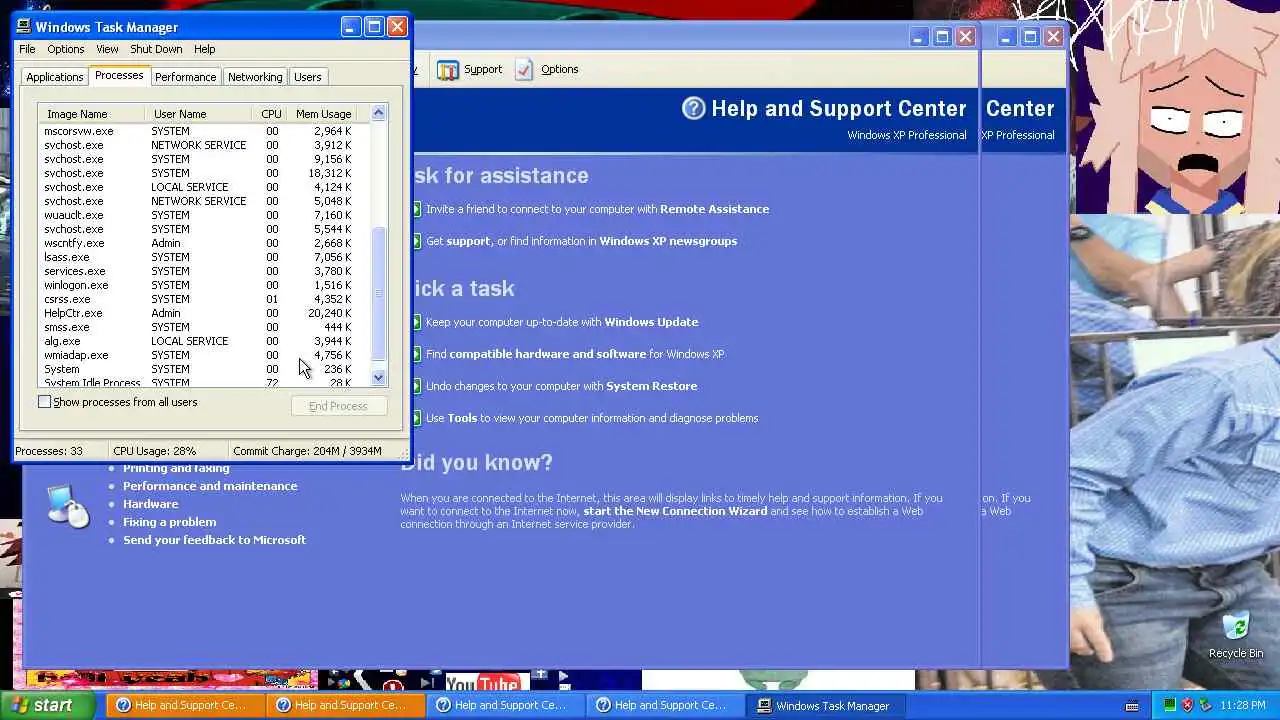This screenshot has width=1280, height=720.
Task: Switch to the Networking tab
Action: [x=255, y=77]
